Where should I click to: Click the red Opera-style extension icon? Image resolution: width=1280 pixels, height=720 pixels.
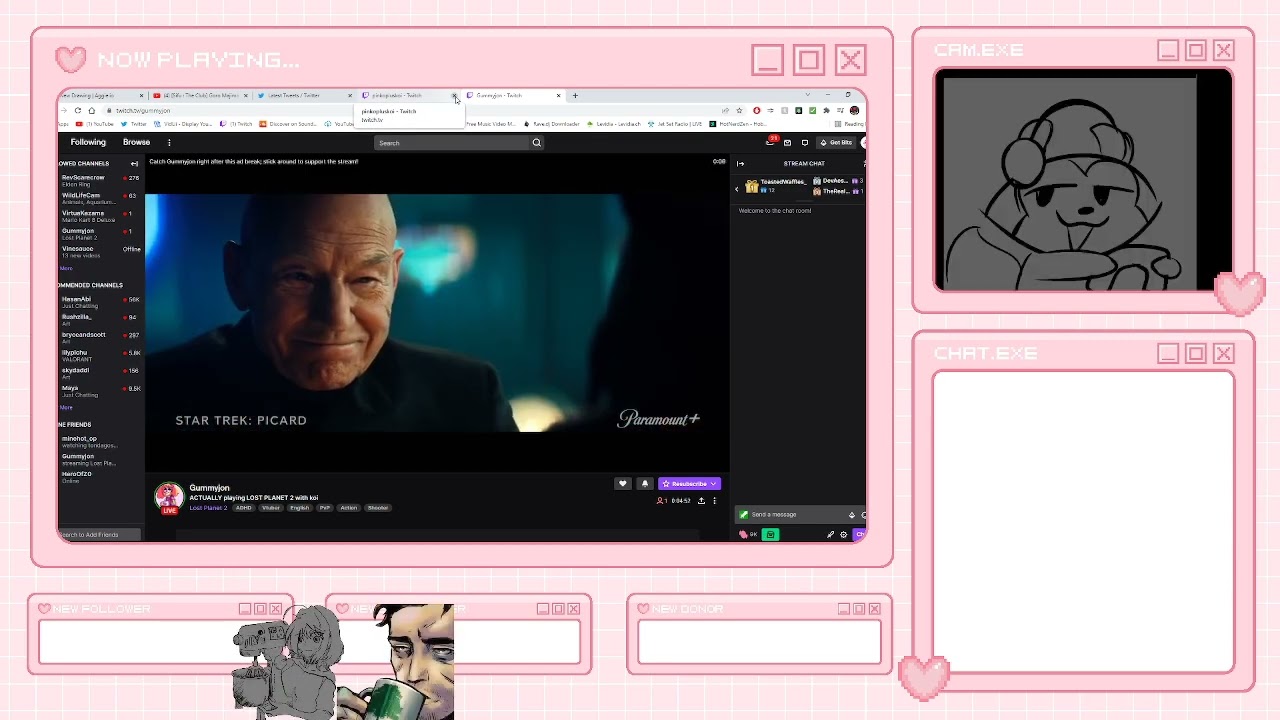(757, 110)
